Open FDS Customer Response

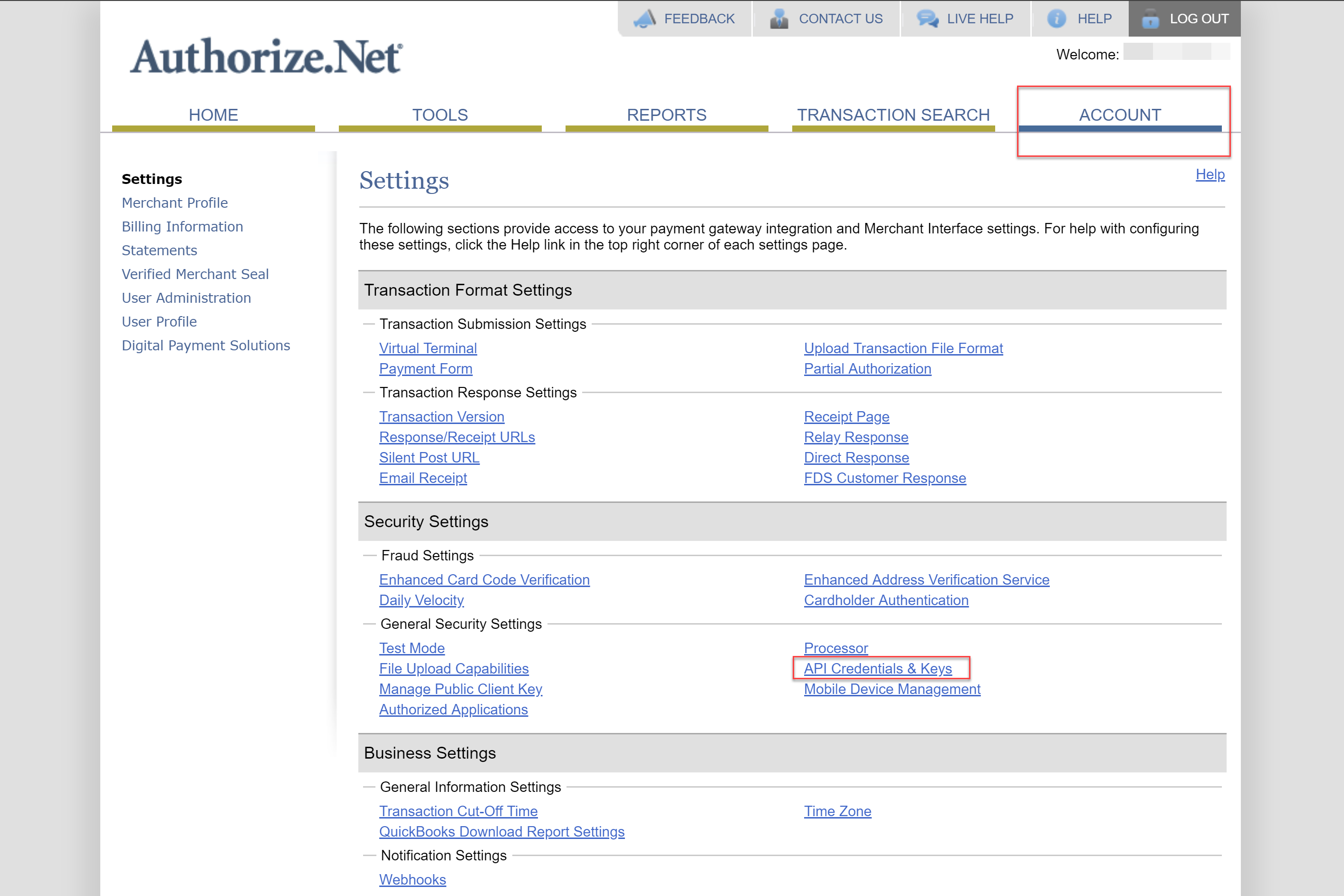click(885, 478)
